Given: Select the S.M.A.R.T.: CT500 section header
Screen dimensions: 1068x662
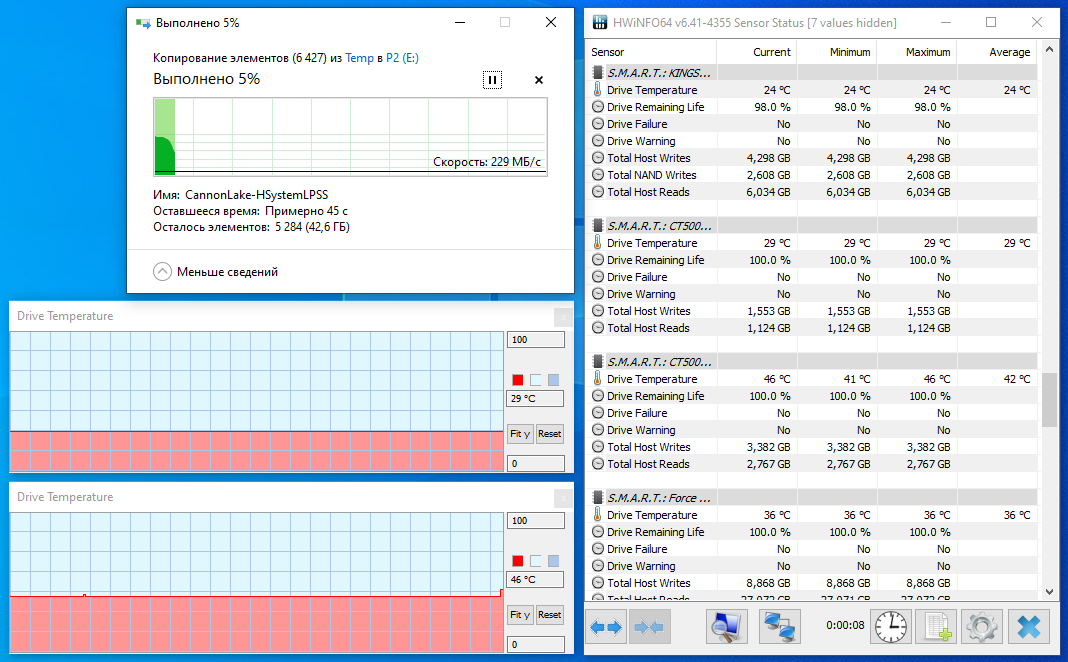Looking at the screenshot, I should pos(660,225).
